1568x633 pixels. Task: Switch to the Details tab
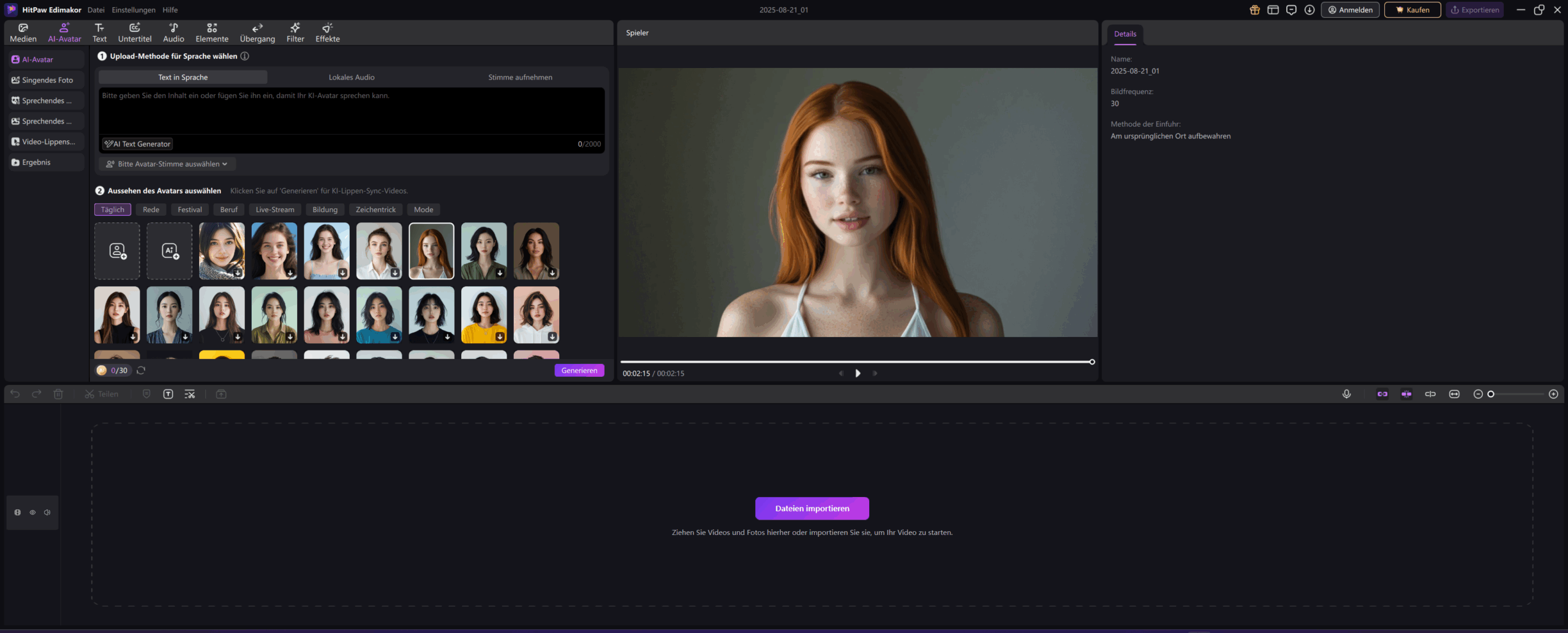pyautogui.click(x=1125, y=34)
